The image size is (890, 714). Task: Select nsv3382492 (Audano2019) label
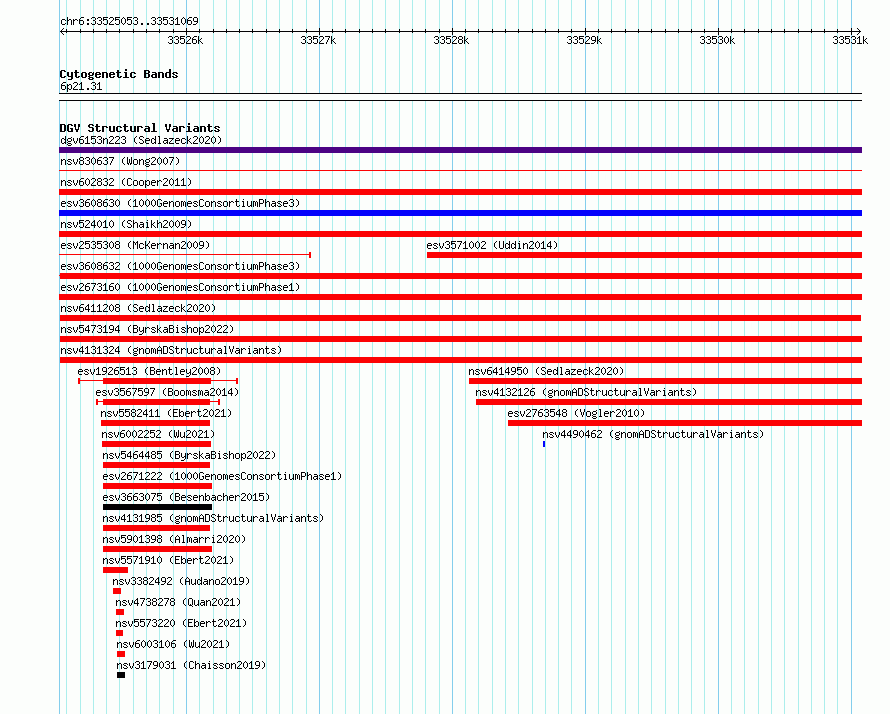pyautogui.click(x=181, y=581)
